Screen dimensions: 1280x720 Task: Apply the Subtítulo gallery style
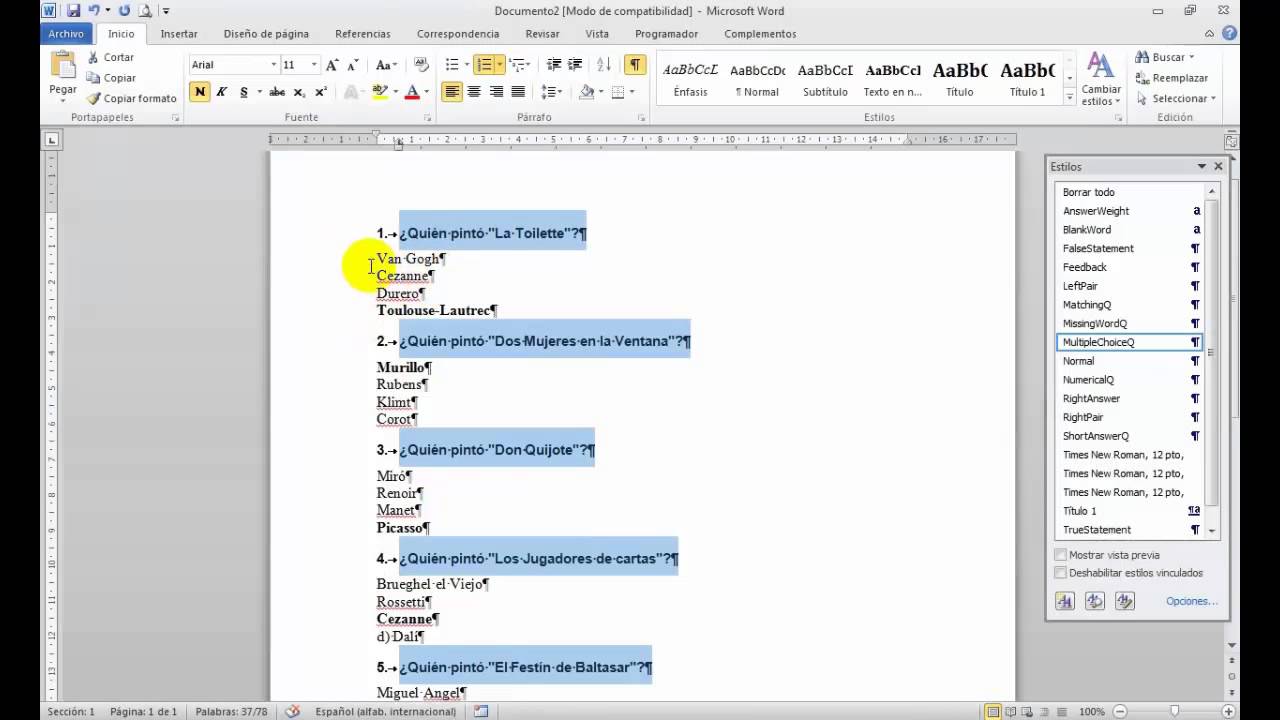pyautogui.click(x=825, y=79)
